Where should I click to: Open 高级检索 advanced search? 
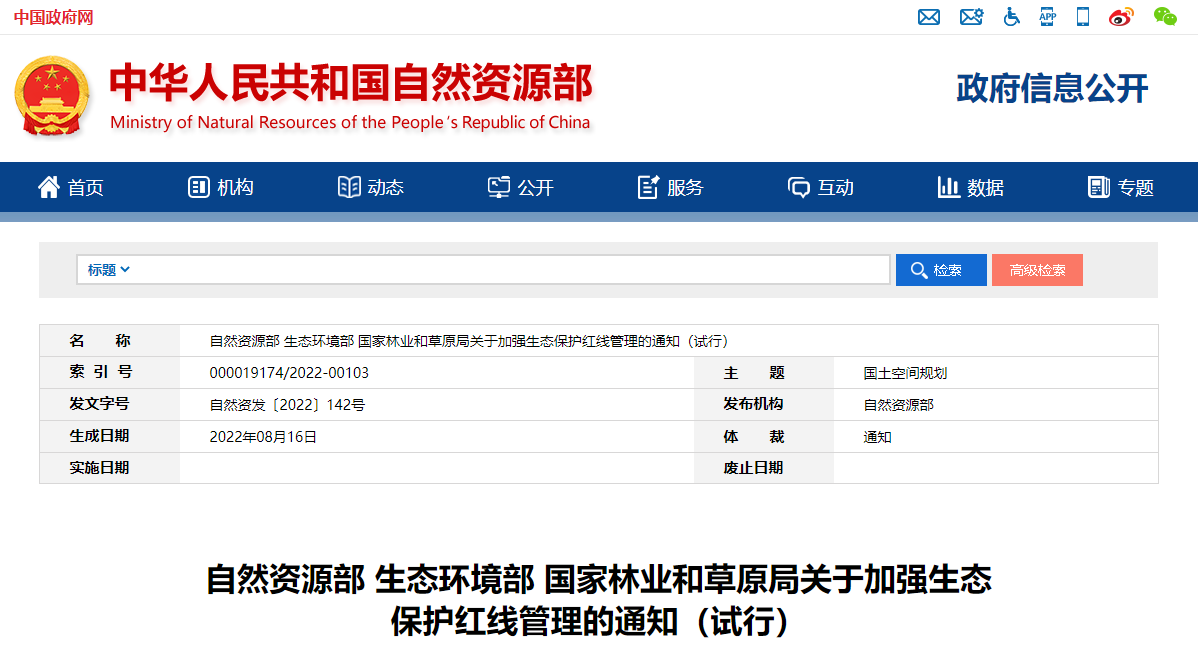pos(1037,269)
